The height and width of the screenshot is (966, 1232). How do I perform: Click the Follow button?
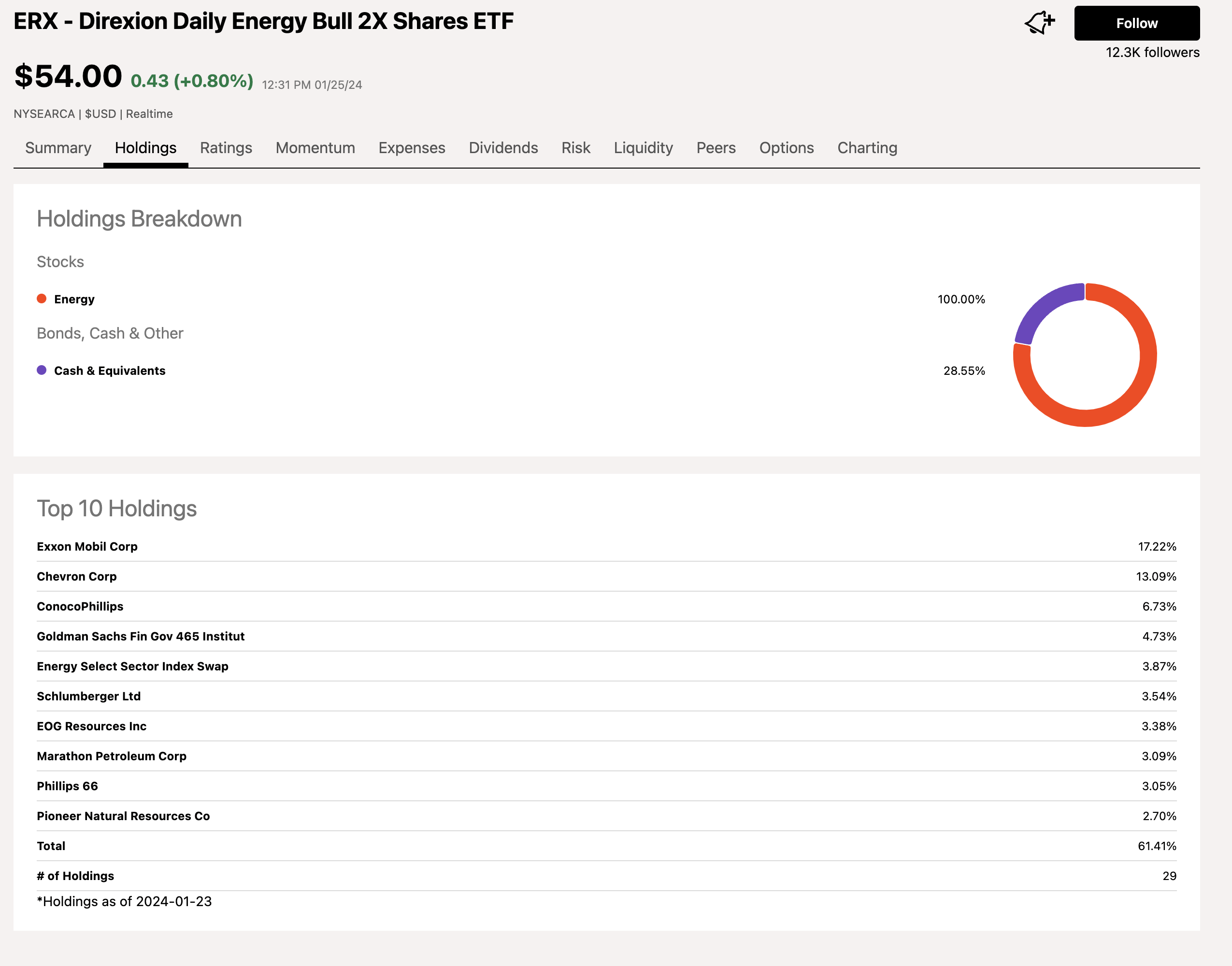point(1136,23)
